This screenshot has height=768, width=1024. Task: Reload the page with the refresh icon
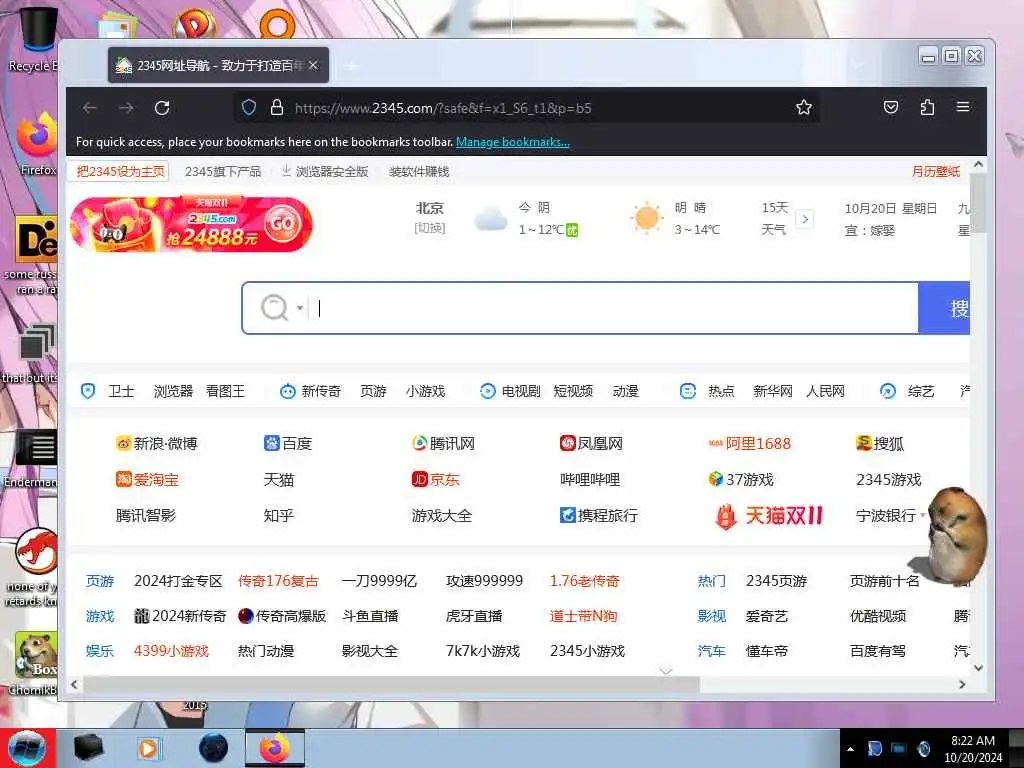pyautogui.click(x=162, y=108)
